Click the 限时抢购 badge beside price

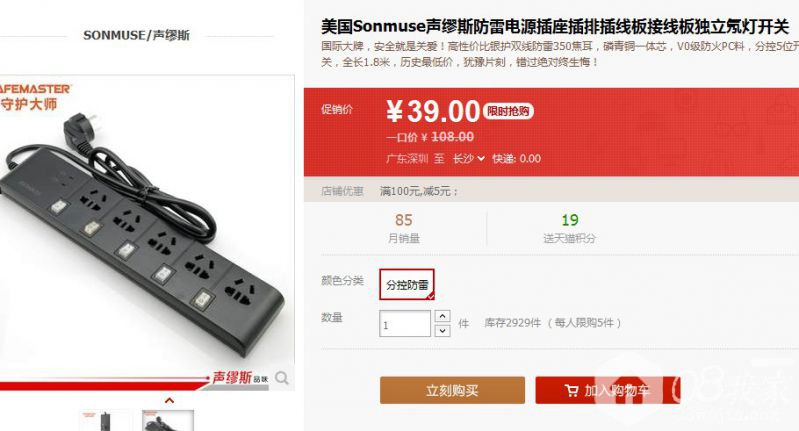[508, 111]
